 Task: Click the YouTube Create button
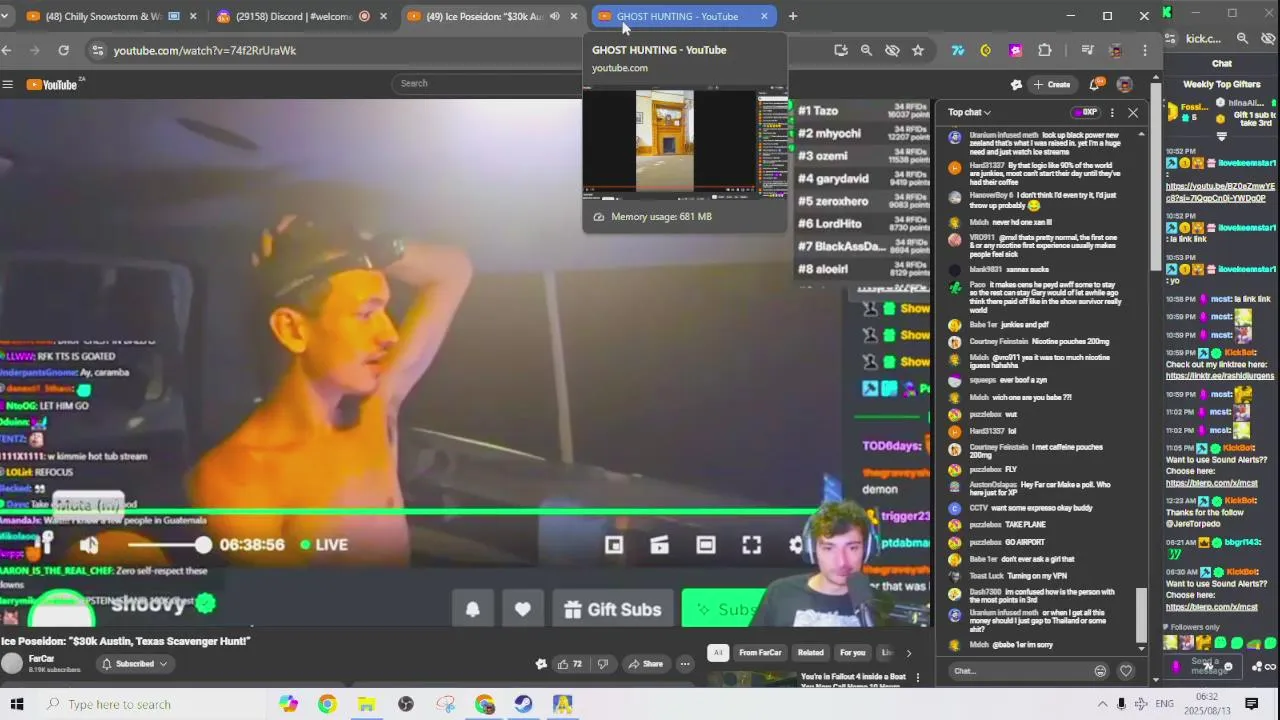[x=1052, y=84]
